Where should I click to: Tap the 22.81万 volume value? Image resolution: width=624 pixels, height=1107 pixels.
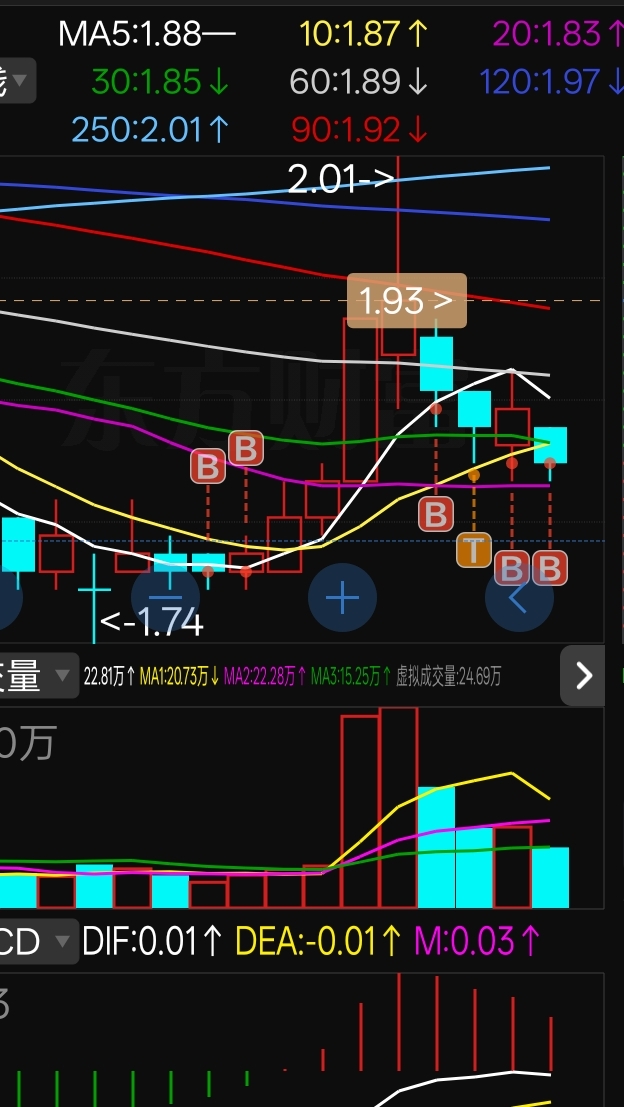point(109,677)
